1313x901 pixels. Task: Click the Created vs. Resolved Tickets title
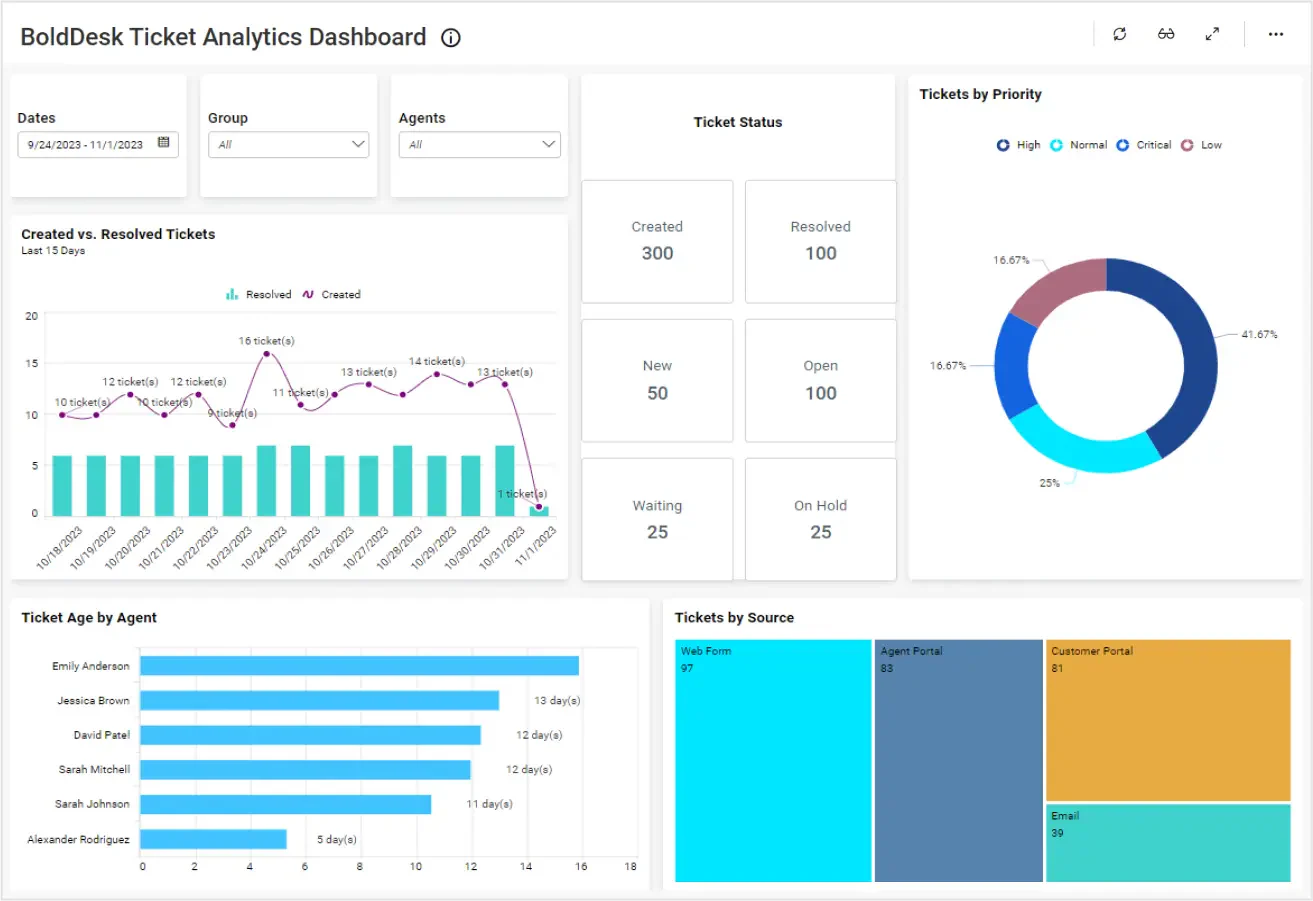tap(118, 234)
